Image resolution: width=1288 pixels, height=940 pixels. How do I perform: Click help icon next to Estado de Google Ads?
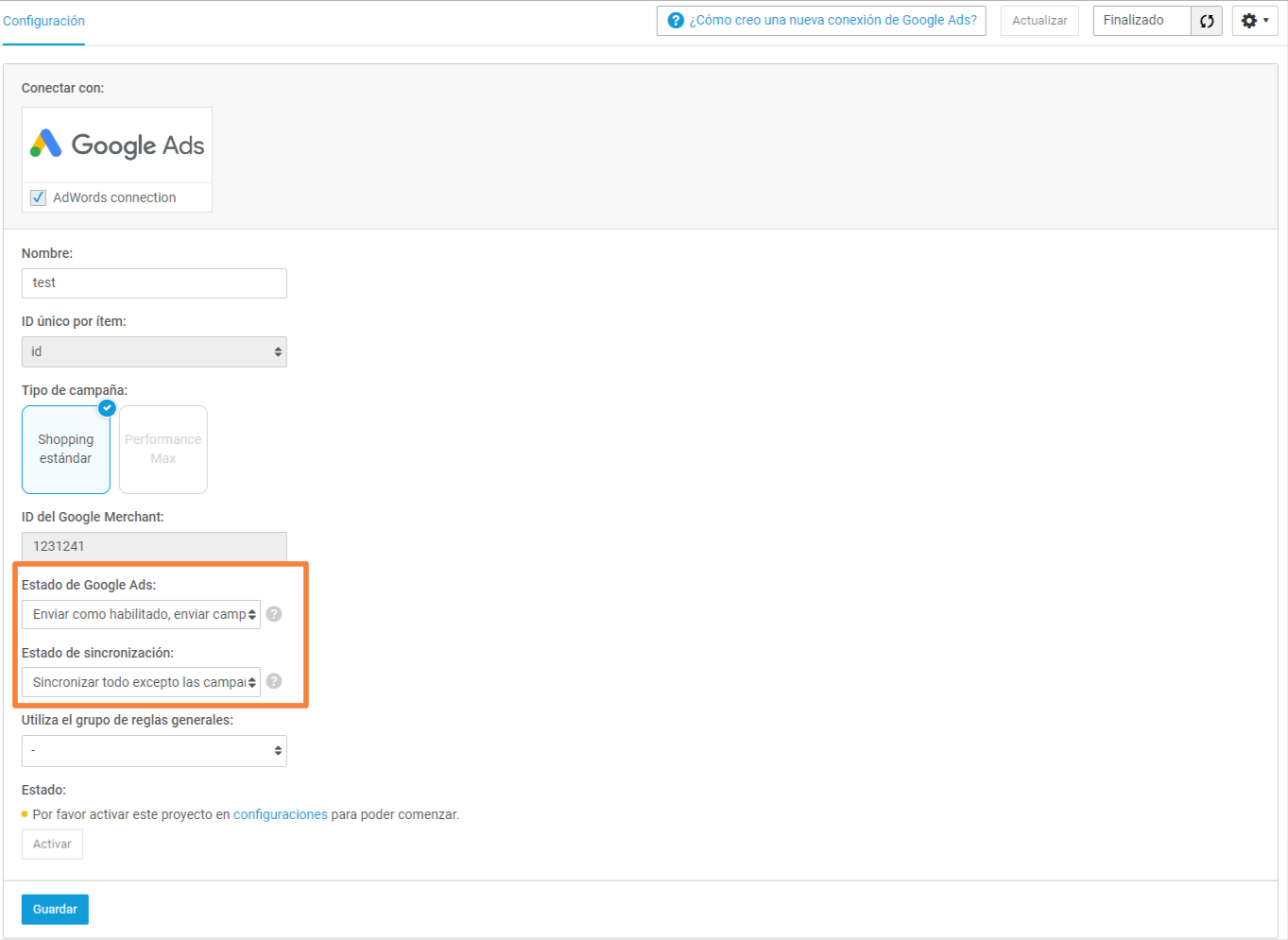(x=274, y=614)
